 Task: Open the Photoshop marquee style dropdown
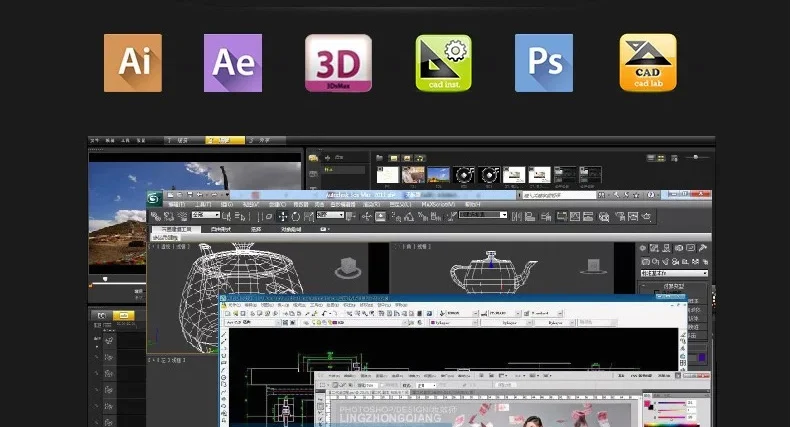(x=427, y=386)
